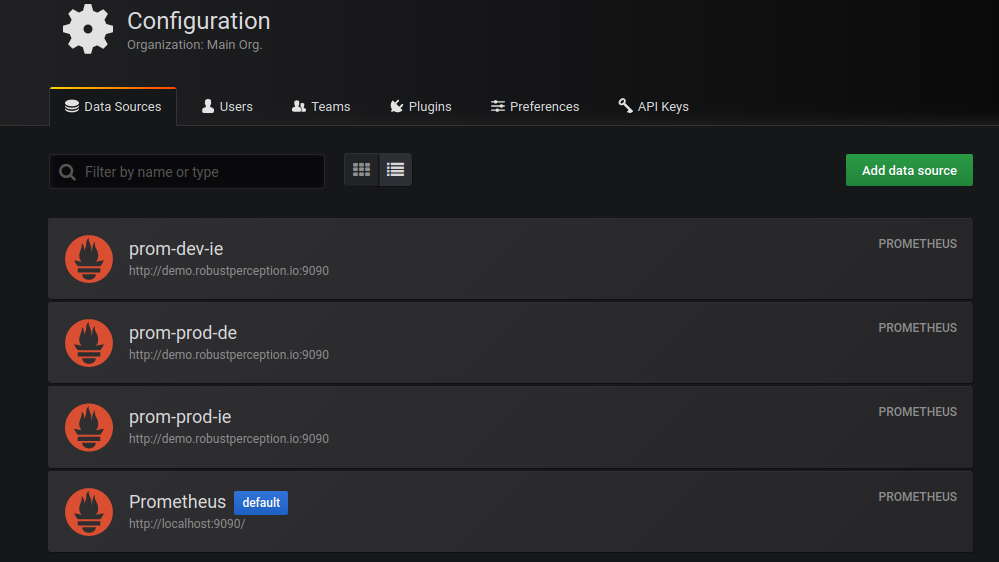Switch to grid view layout
The width and height of the screenshot is (999, 562).
point(361,169)
